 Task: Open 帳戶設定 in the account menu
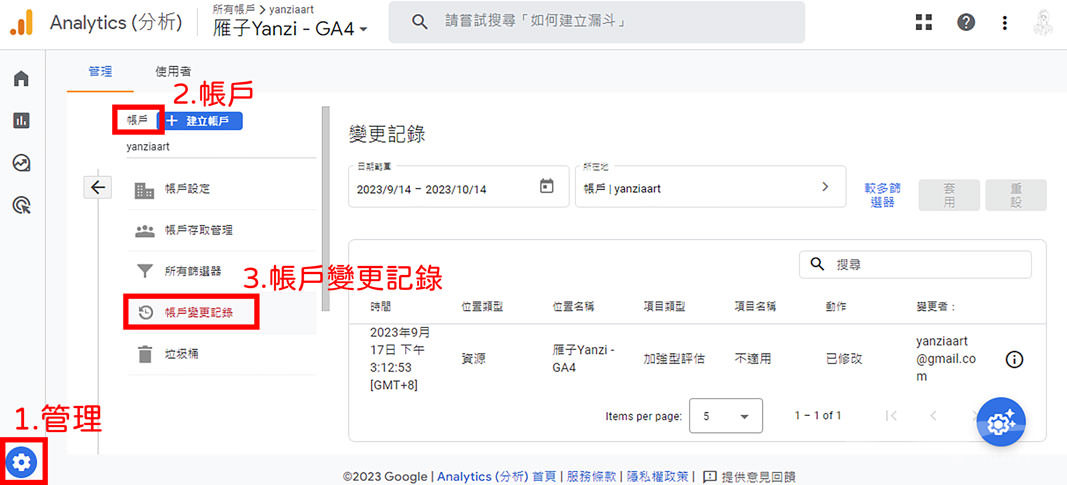click(187, 188)
